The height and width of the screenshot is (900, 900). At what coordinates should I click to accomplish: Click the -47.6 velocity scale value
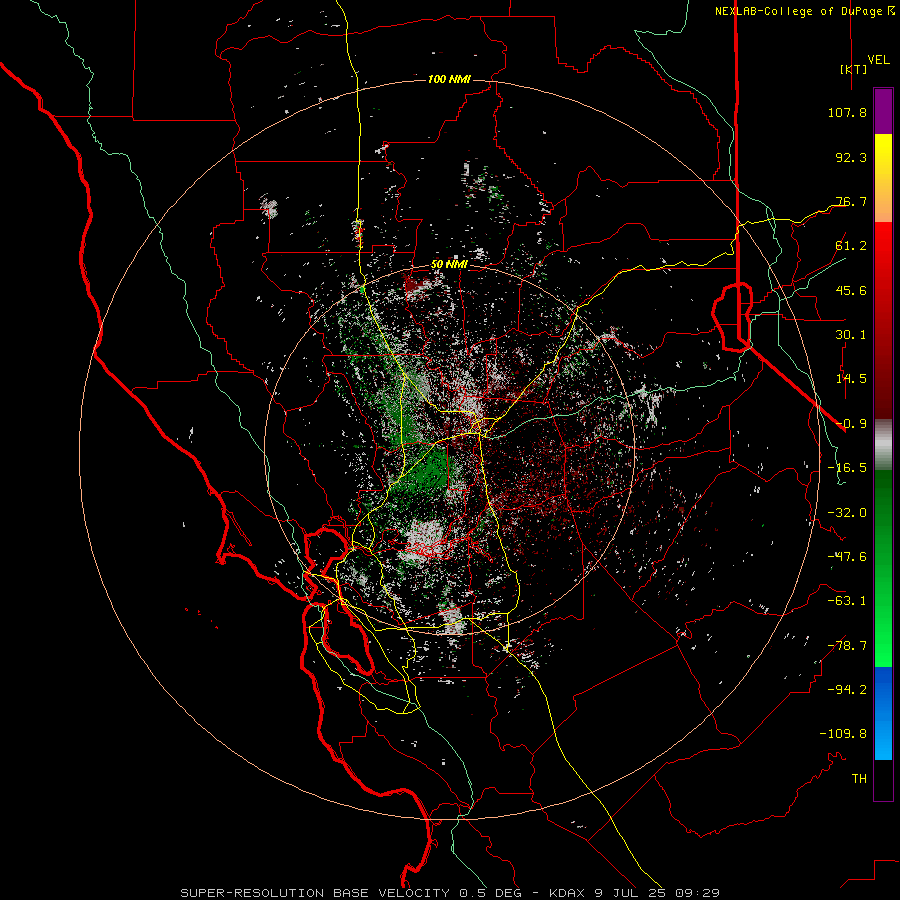(847, 557)
